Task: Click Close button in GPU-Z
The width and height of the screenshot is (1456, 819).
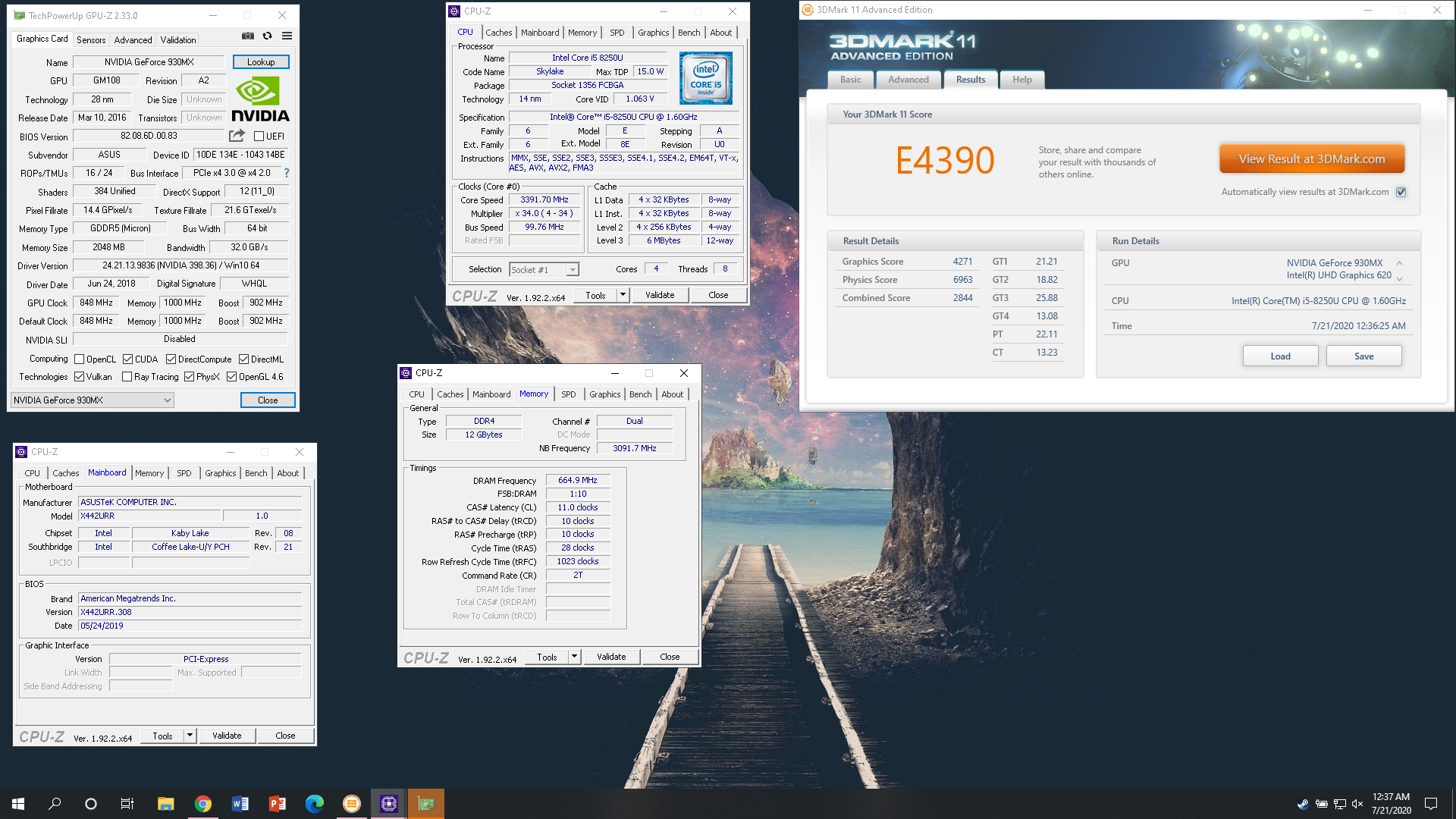Action: 268,400
